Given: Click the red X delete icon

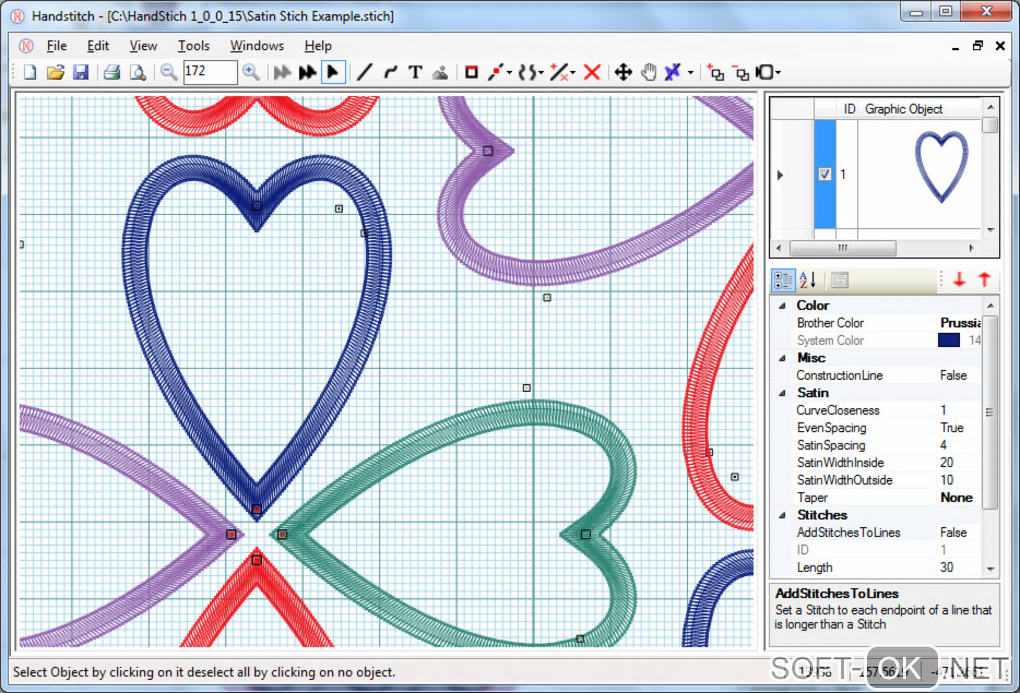Looking at the screenshot, I should click(592, 72).
